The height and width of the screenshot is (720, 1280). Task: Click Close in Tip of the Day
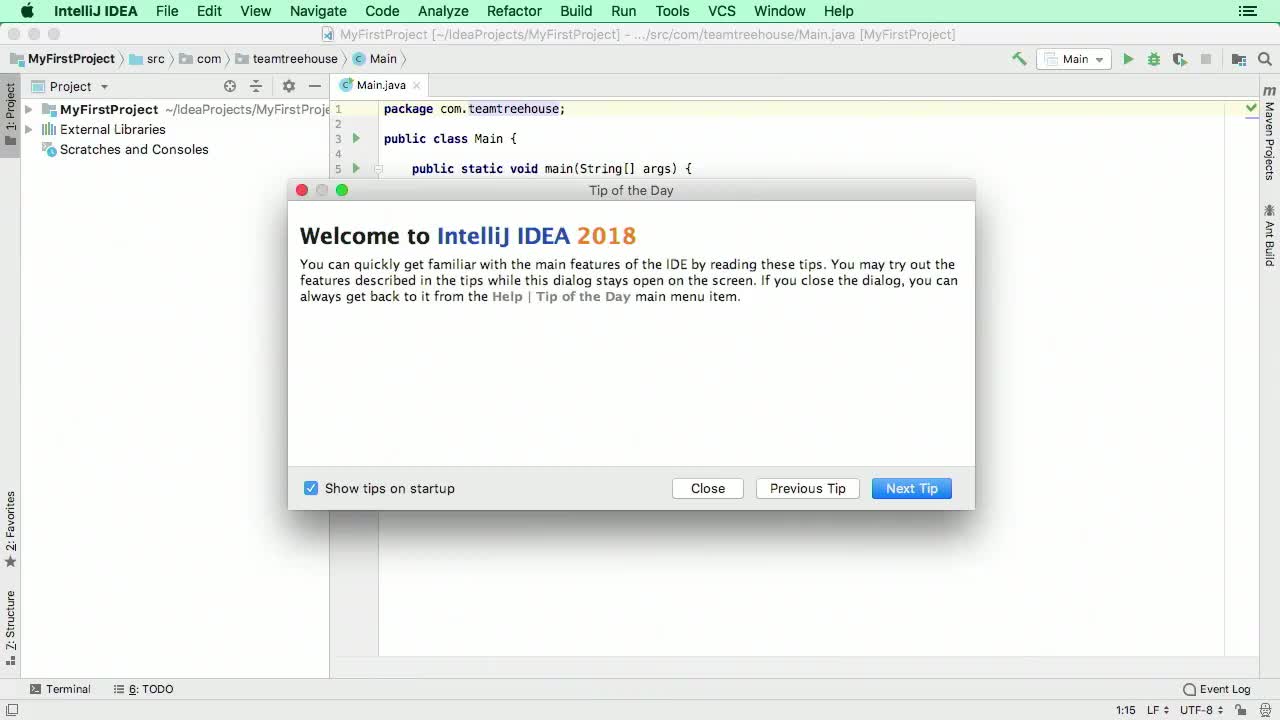[708, 488]
